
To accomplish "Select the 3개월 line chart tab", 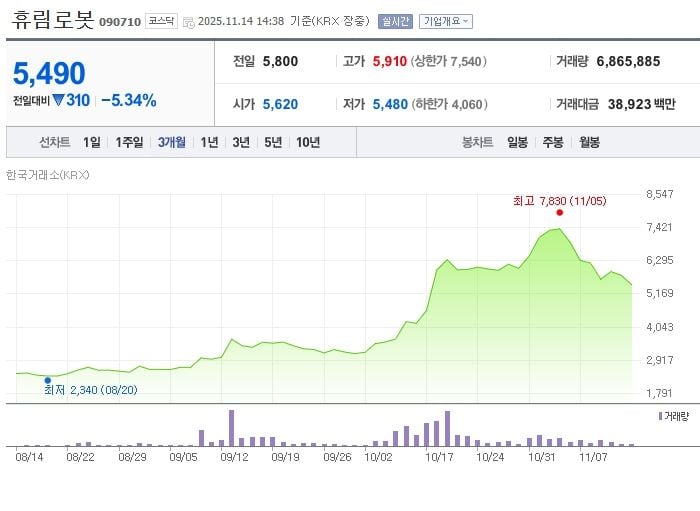I will (x=172, y=142).
